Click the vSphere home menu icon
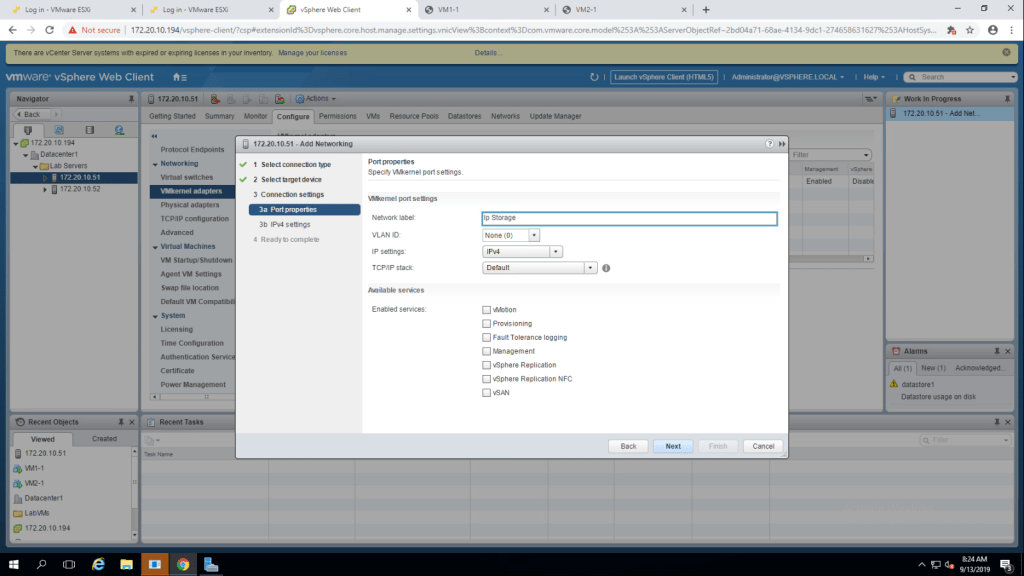This screenshot has width=1024, height=576. [x=179, y=77]
